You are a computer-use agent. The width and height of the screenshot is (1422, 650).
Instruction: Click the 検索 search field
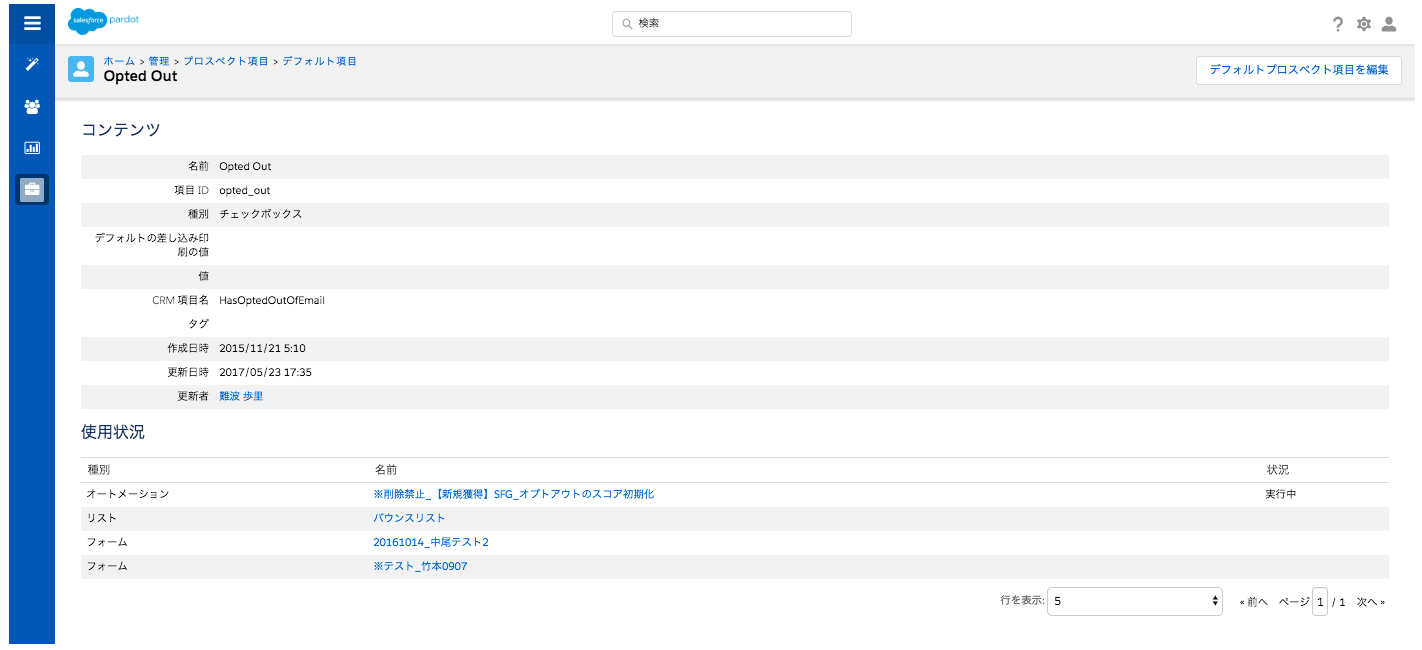[732, 23]
